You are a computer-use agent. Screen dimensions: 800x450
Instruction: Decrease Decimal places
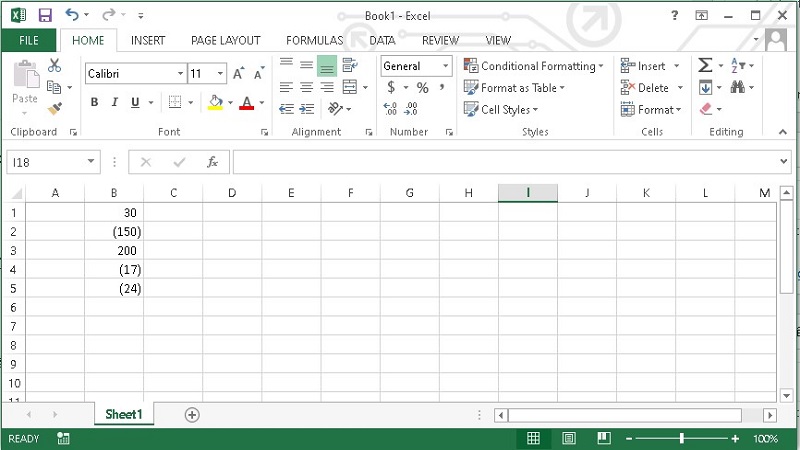click(411, 108)
